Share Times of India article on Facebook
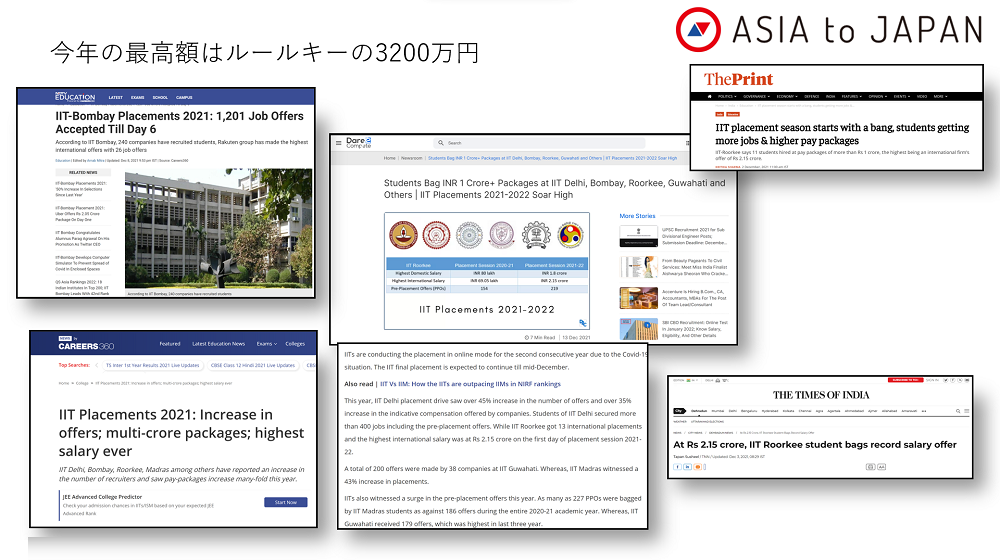1000x560 pixels. [x=677, y=467]
